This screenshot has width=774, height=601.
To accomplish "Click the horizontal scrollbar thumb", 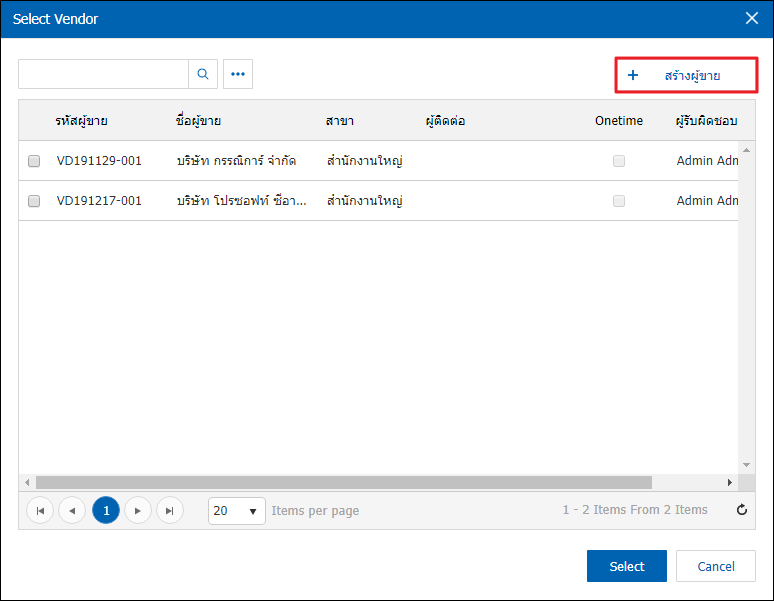I will point(344,482).
